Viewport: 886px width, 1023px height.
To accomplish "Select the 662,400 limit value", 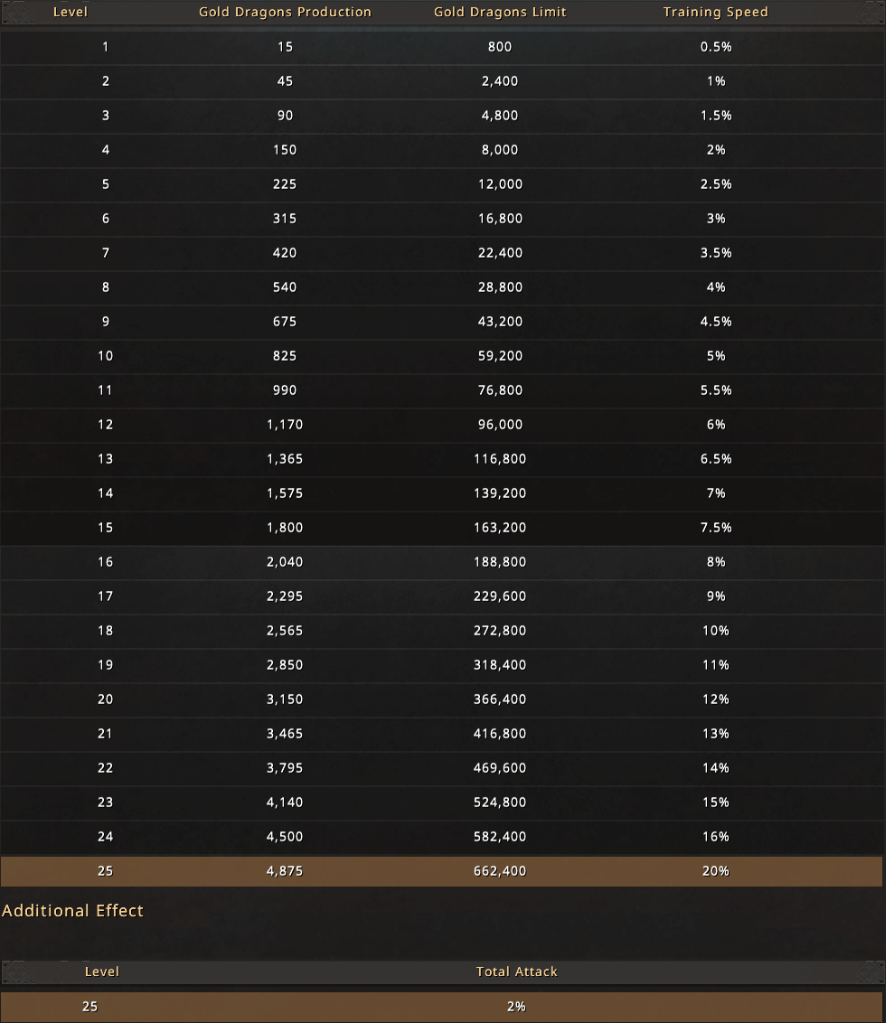I will tap(500, 871).
